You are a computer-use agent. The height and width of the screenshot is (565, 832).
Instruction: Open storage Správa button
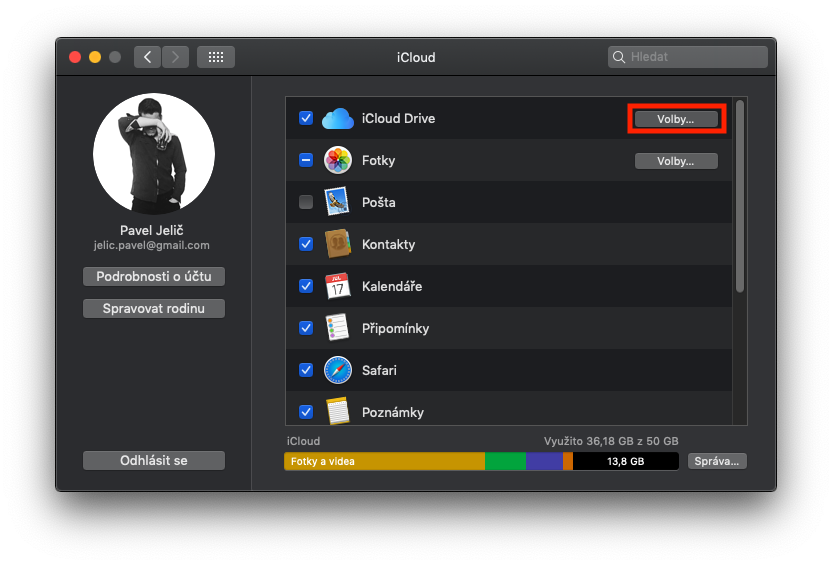click(x=717, y=461)
